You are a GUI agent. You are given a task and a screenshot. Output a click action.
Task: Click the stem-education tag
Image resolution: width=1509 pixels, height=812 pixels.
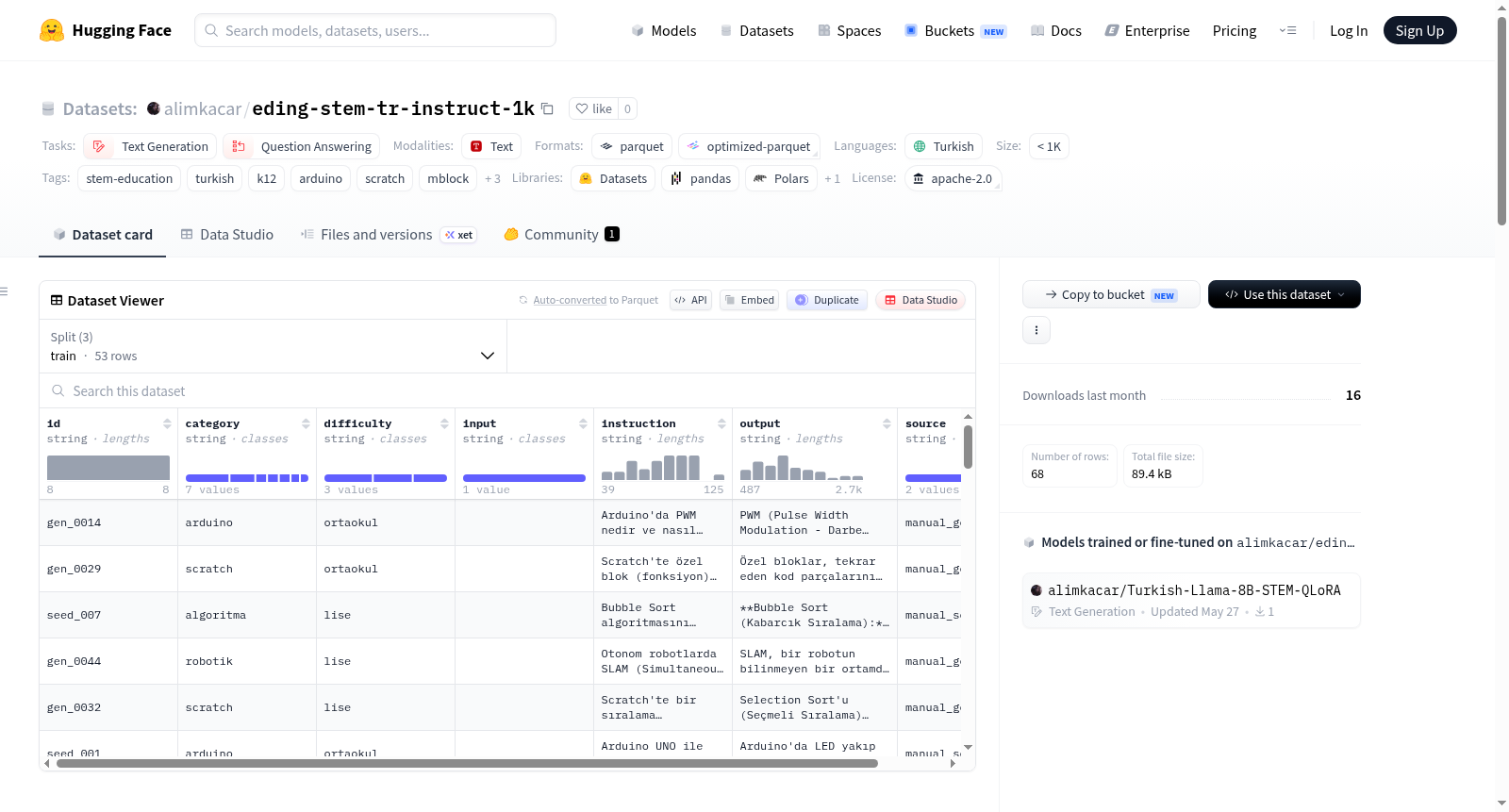coord(129,178)
